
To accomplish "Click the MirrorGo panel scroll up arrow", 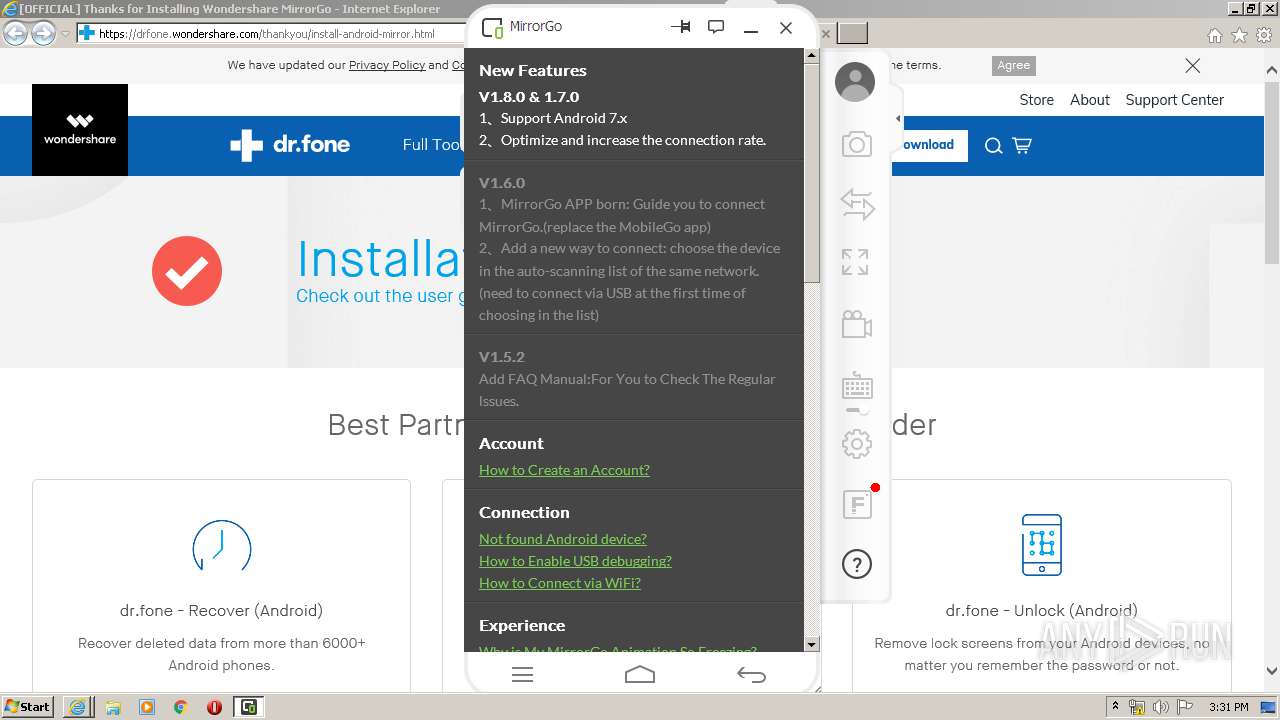I will pos(812,56).
